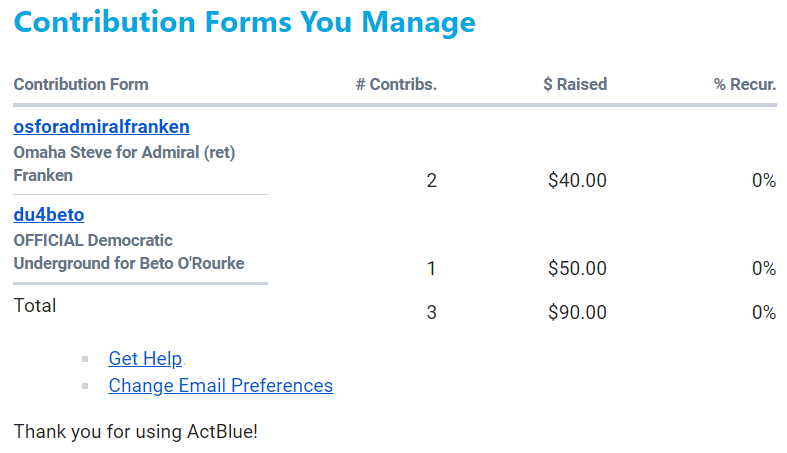Click the square bullet beside Get Help
The image size is (787, 453).
click(x=86, y=359)
